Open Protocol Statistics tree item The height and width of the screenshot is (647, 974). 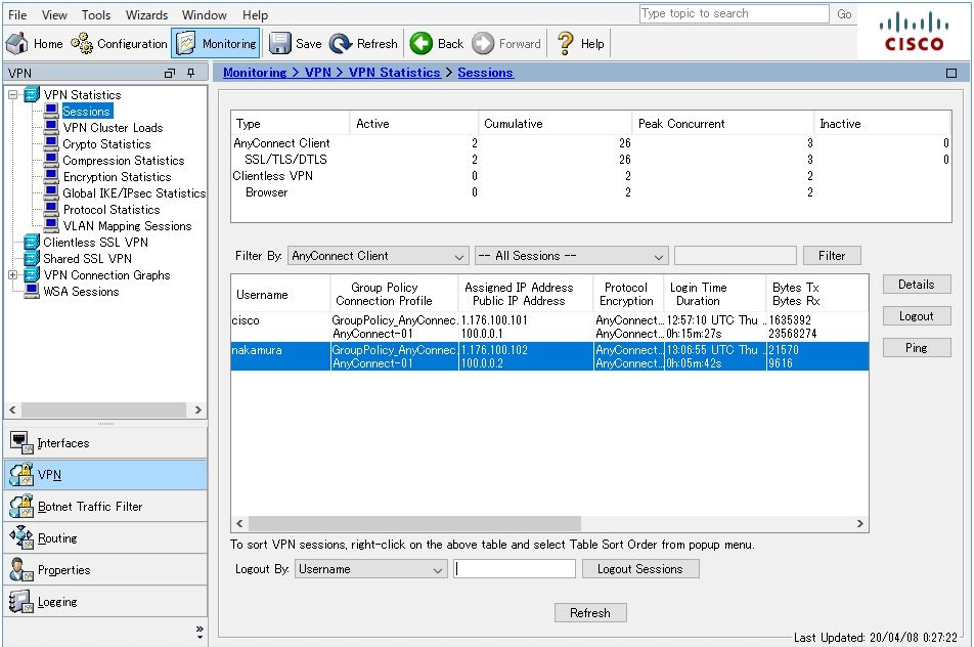point(111,210)
